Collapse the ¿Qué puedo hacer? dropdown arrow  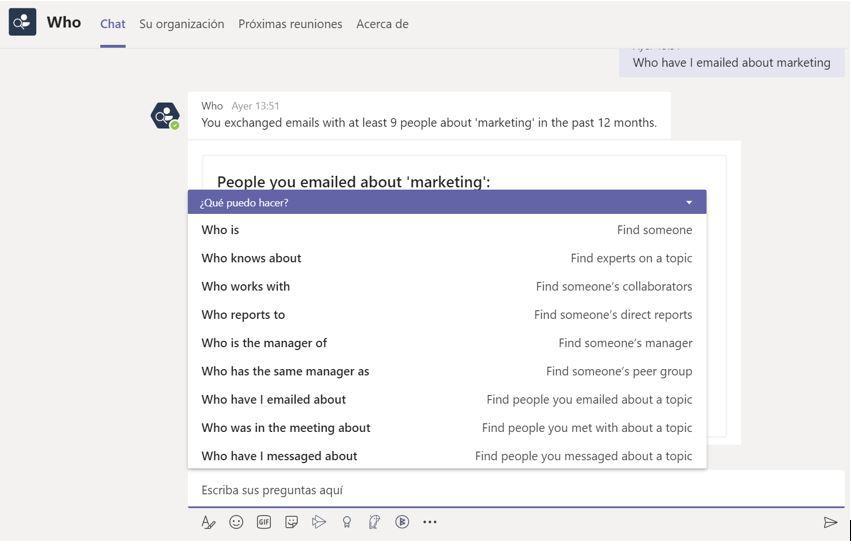(x=689, y=203)
